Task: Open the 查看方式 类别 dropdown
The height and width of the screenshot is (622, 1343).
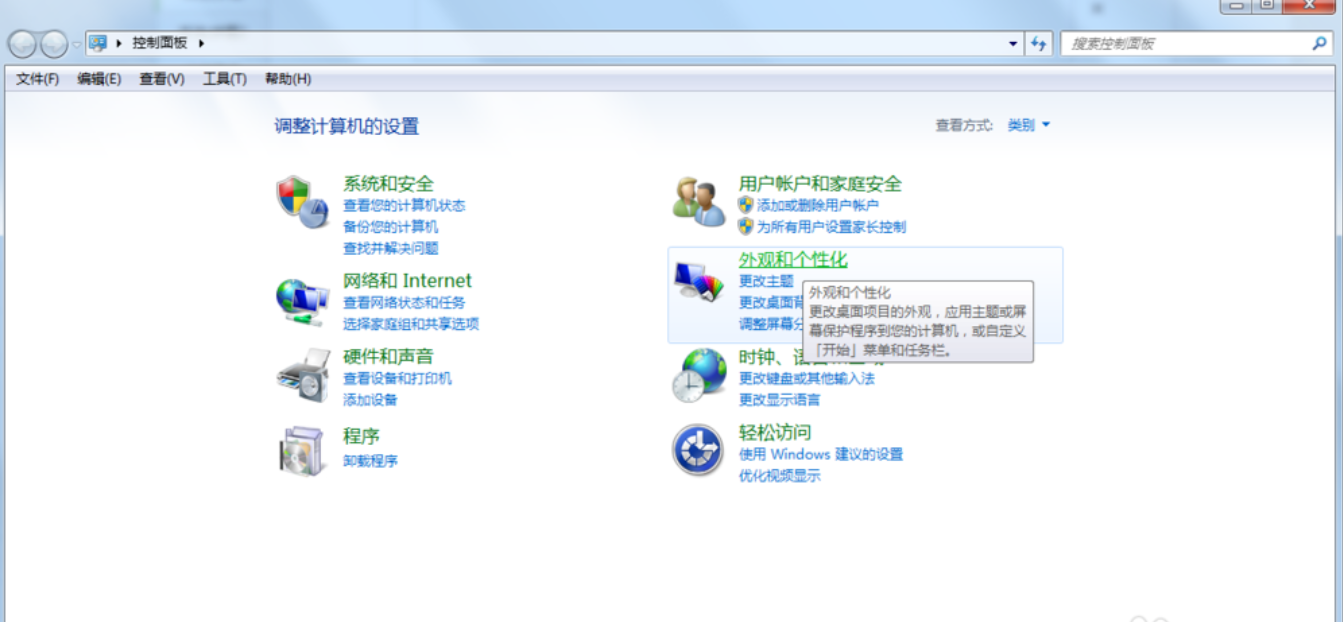Action: click(x=1029, y=124)
